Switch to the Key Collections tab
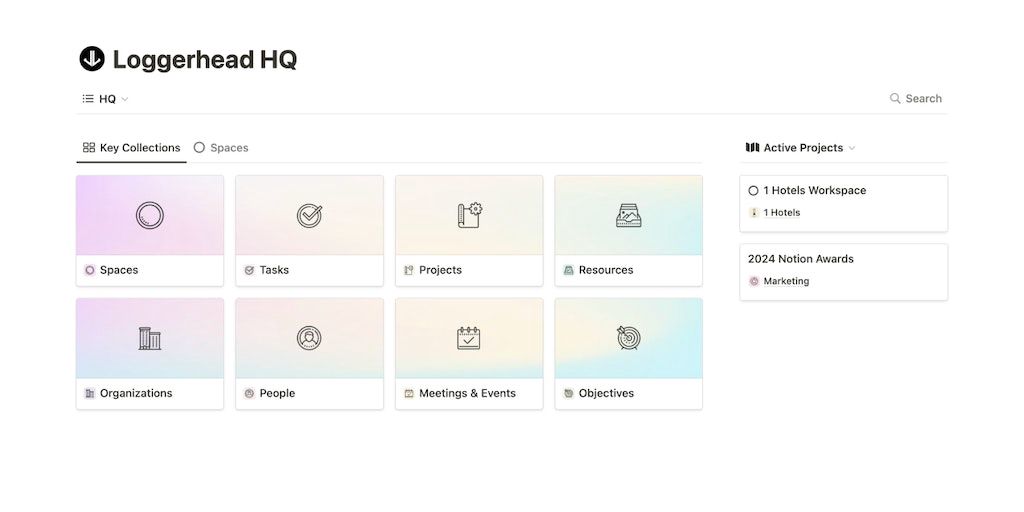This screenshot has width=1024, height=512. 131,148
